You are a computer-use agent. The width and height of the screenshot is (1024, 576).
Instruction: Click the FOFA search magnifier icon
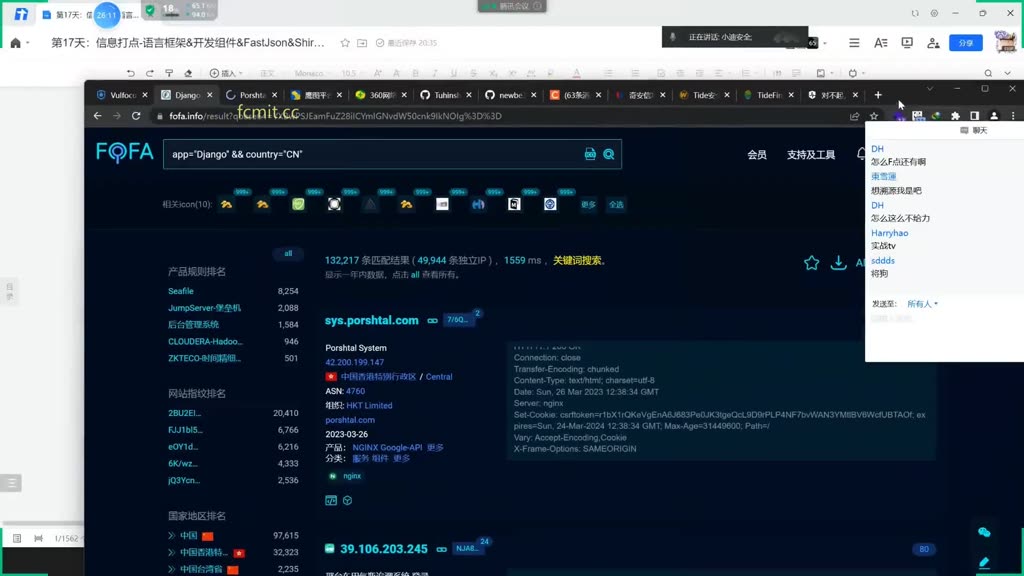coord(609,154)
